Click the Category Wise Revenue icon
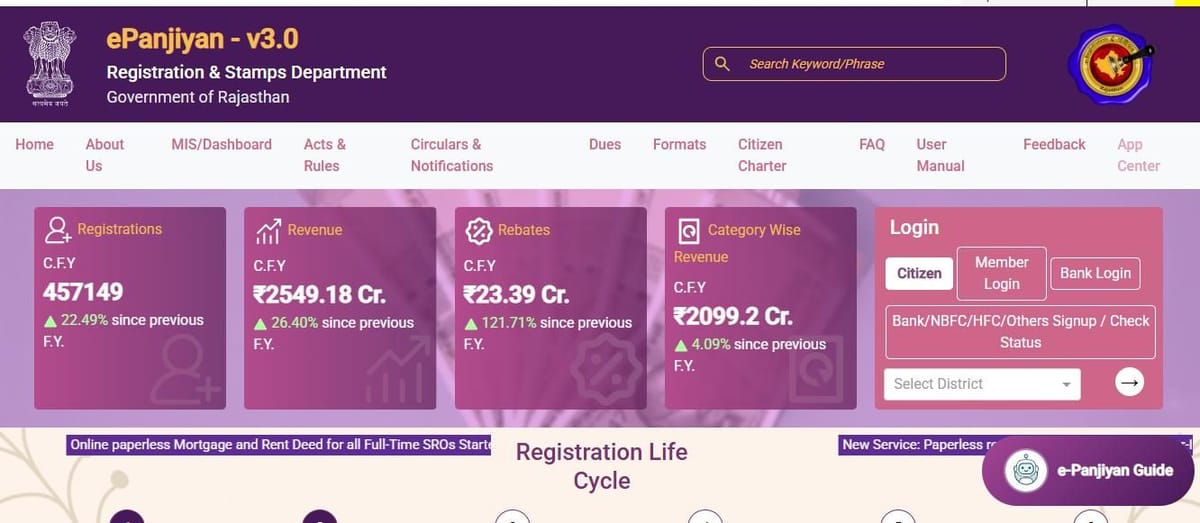Viewport: 1200px width, 523px height. (x=688, y=231)
